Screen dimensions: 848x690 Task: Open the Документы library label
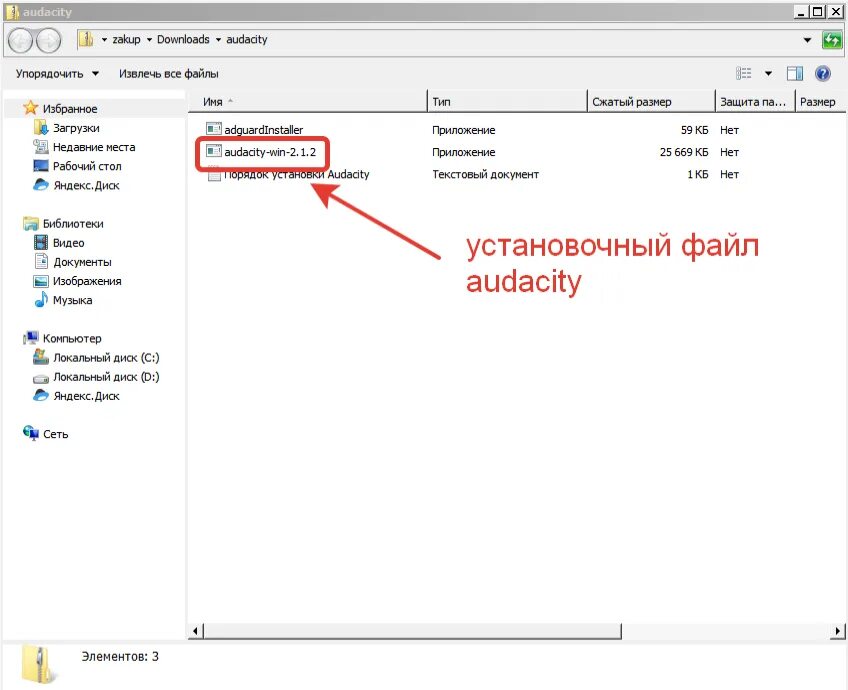[x=82, y=262]
